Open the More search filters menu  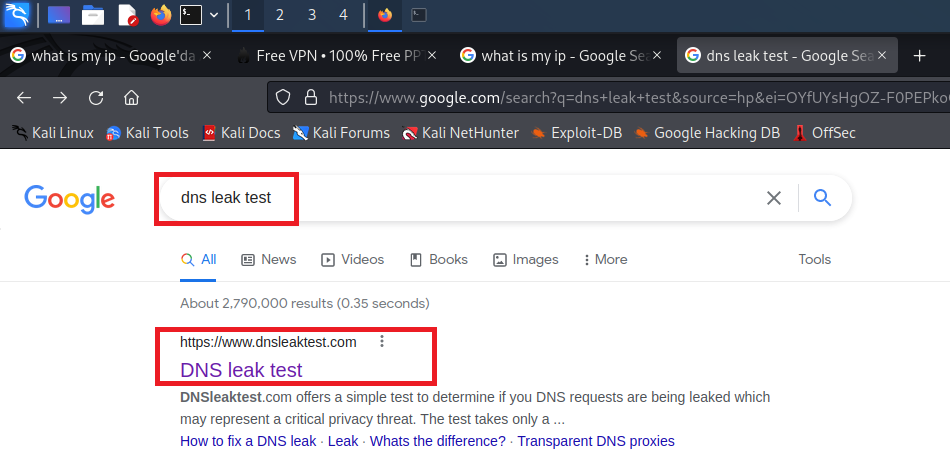(x=605, y=259)
